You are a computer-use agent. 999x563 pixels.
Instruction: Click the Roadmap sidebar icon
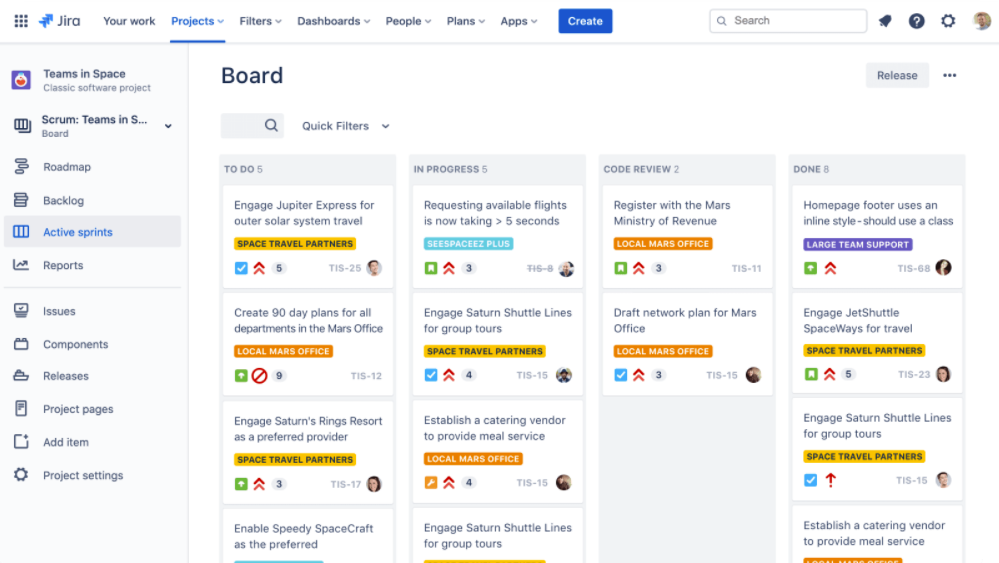click(21, 167)
